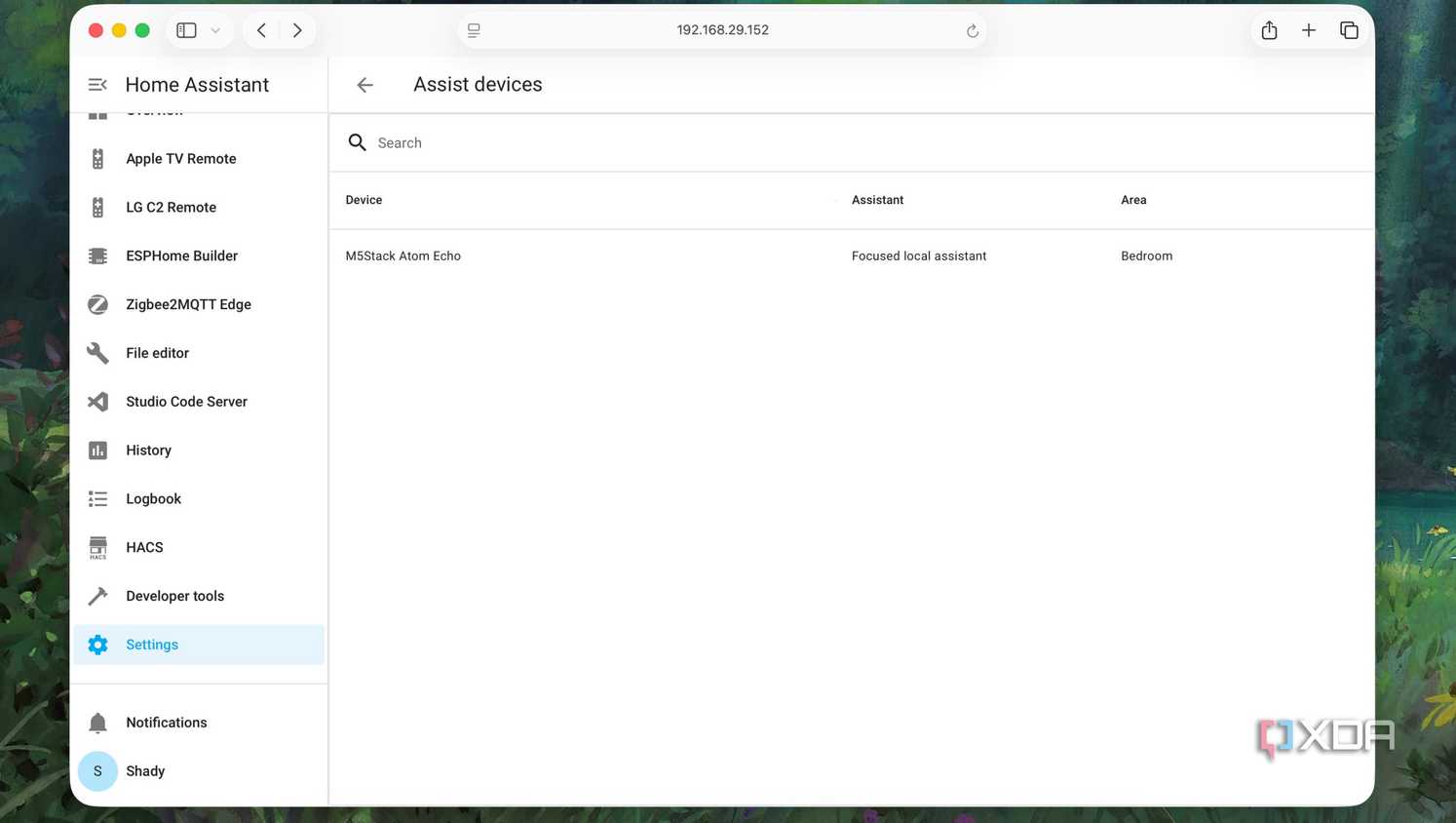Go forward in Safari history
The image size is (1456, 823).
click(297, 30)
